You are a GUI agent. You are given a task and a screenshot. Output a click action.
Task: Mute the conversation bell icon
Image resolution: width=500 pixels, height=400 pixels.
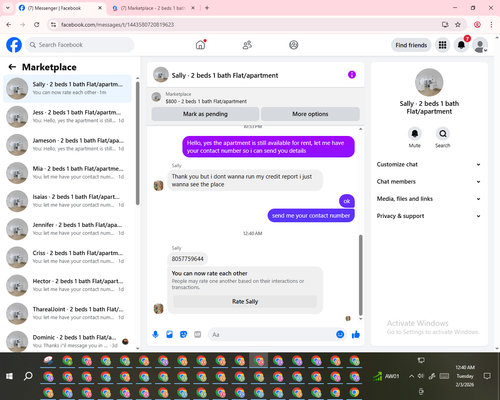[415, 134]
